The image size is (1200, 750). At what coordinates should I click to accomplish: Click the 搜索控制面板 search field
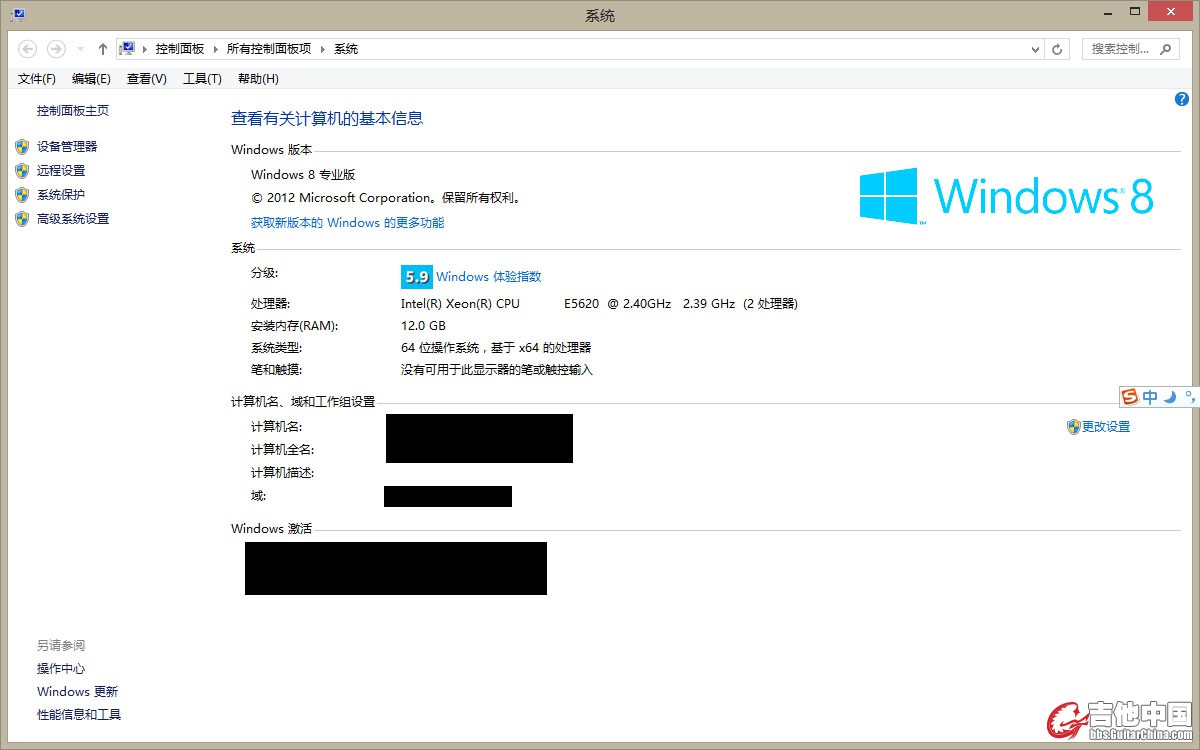1120,49
